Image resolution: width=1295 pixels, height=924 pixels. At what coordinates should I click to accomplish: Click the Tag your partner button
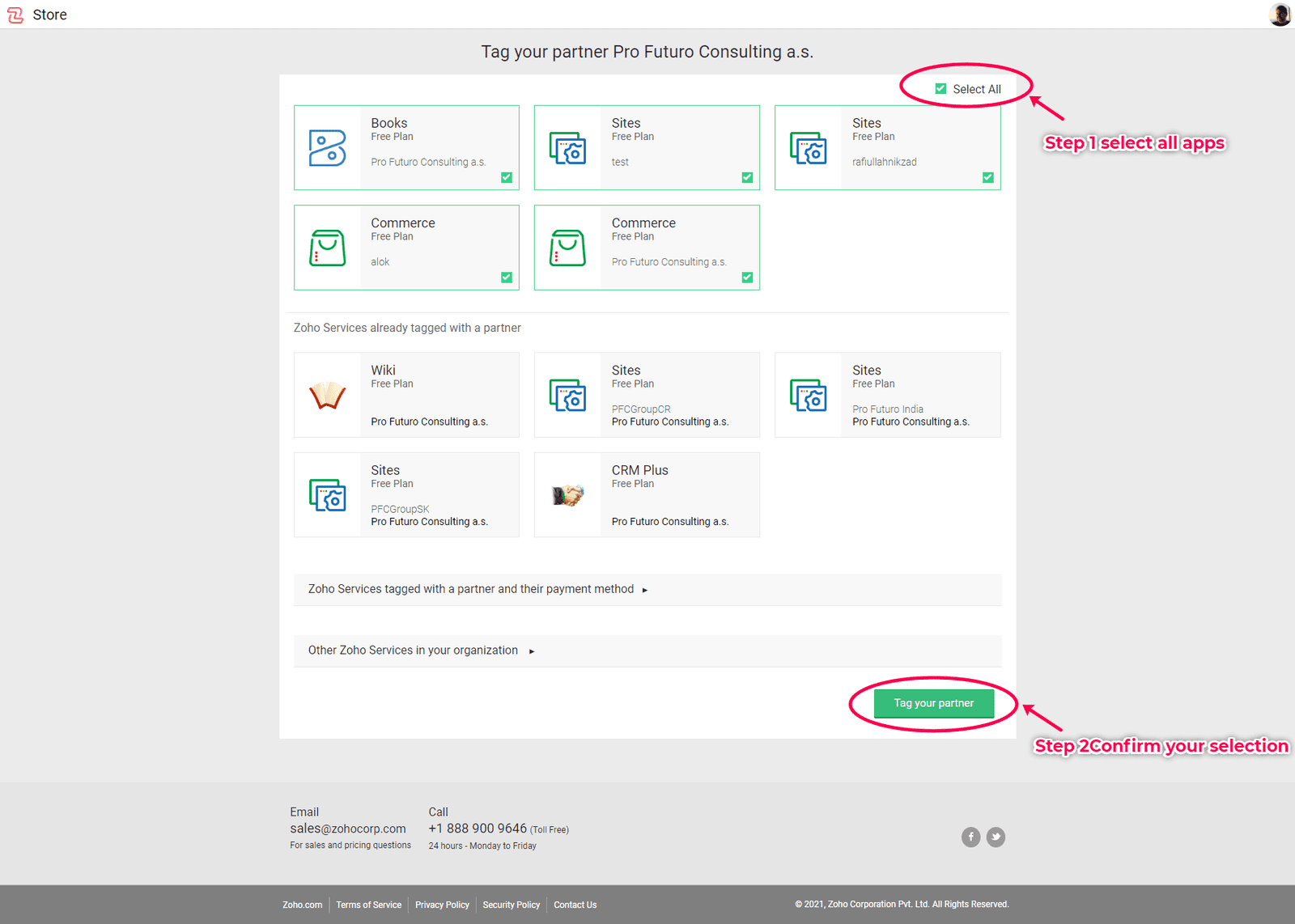(x=934, y=703)
